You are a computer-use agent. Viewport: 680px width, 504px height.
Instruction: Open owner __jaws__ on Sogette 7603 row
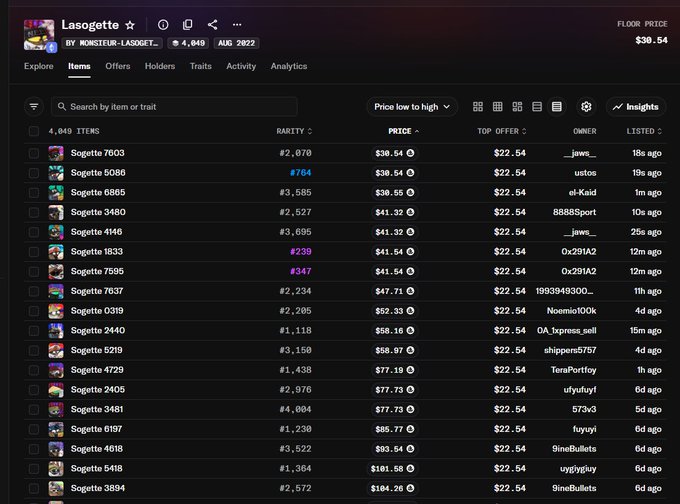(580, 153)
